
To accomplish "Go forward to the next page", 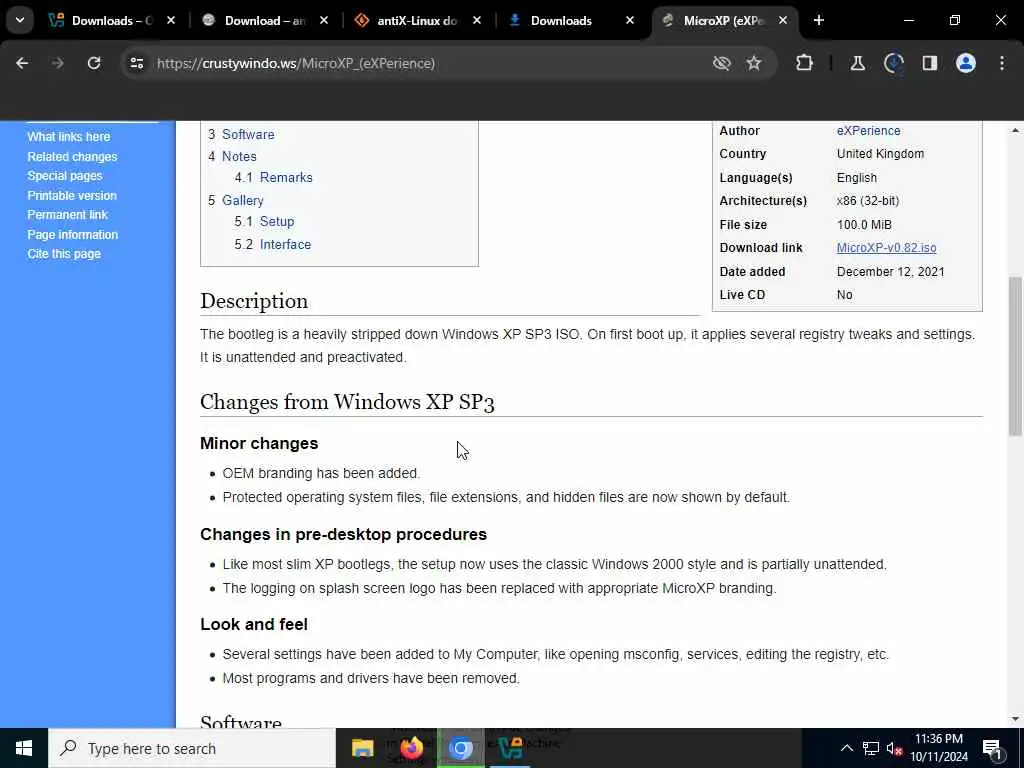I will (x=57, y=63).
